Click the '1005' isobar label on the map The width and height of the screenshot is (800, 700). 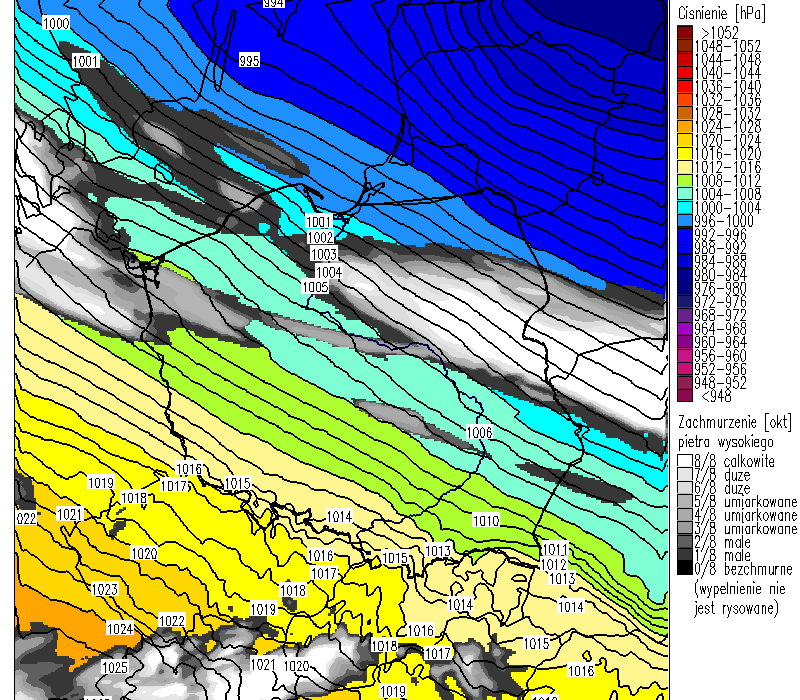[x=315, y=287]
